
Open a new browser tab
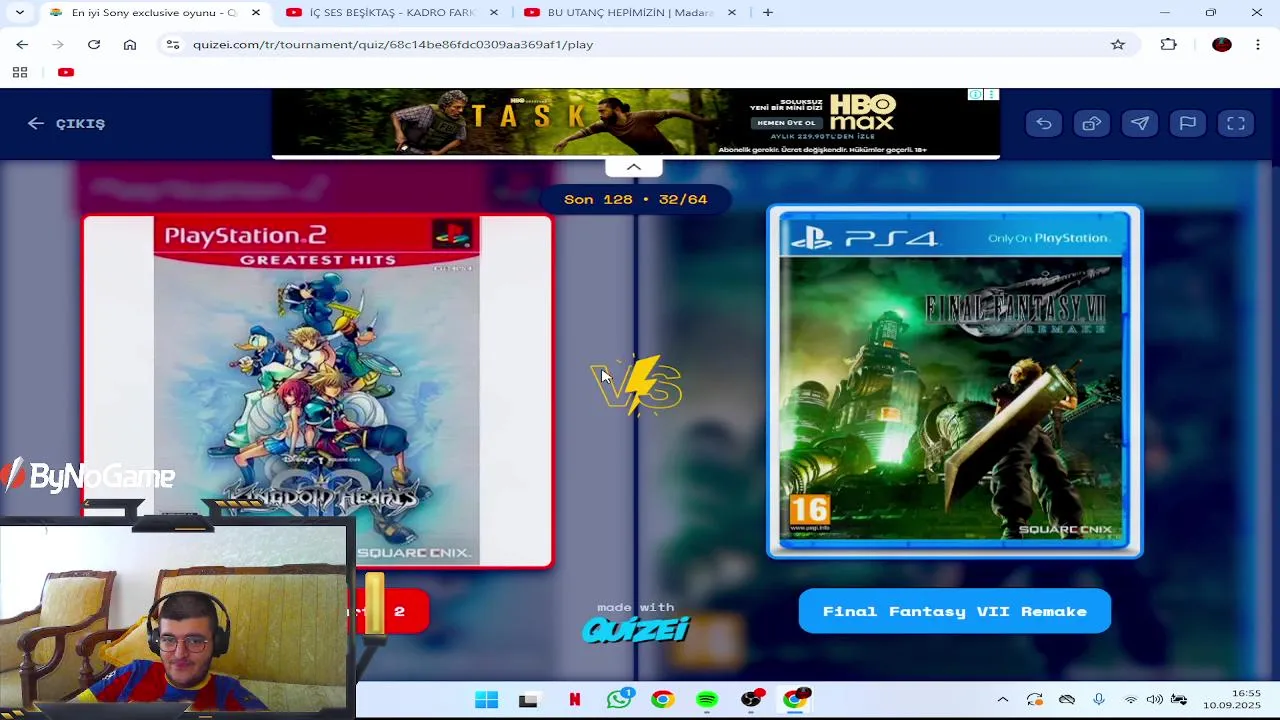pyautogui.click(x=767, y=12)
